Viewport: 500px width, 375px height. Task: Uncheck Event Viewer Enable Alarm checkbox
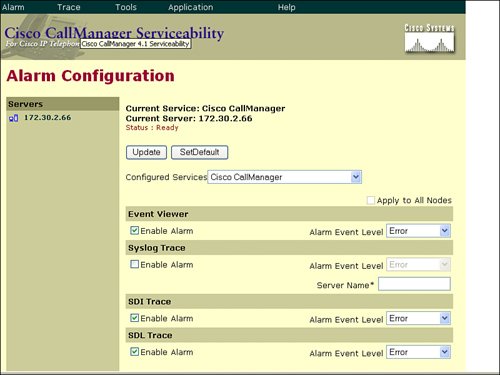click(134, 230)
